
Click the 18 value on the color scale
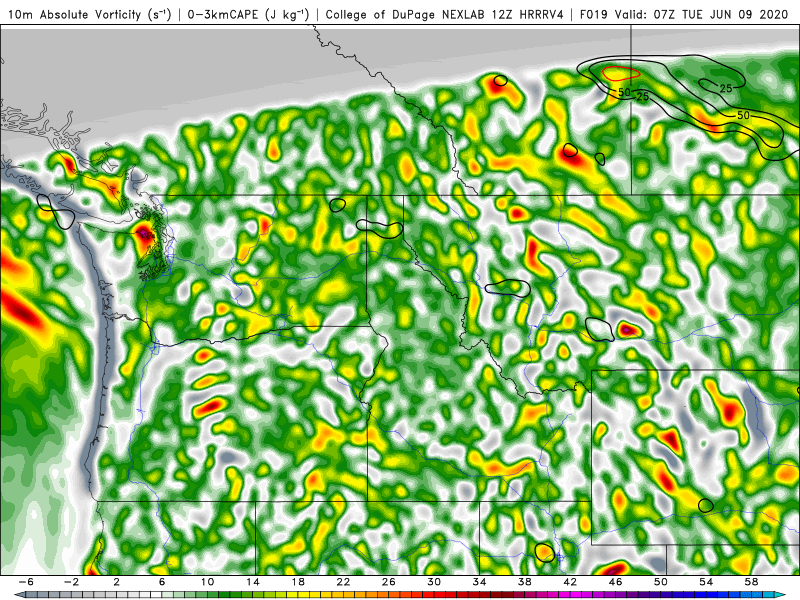pyautogui.click(x=297, y=582)
